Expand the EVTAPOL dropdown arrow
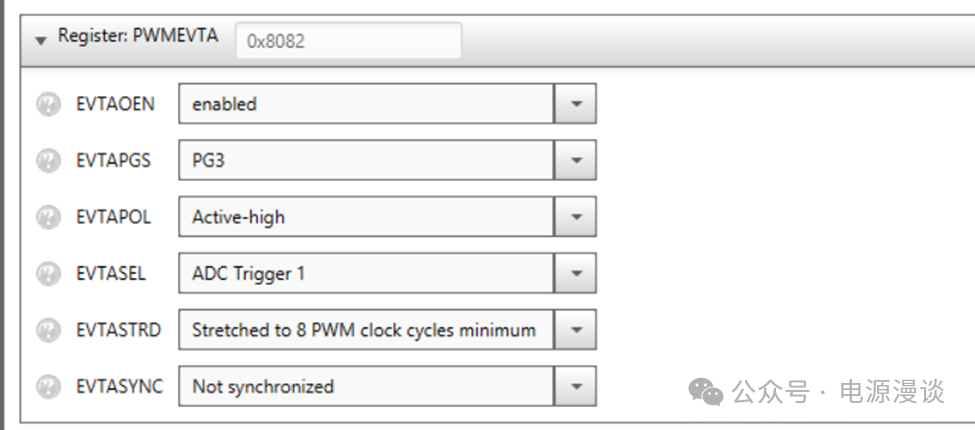The image size is (975, 430). pyautogui.click(x=575, y=217)
